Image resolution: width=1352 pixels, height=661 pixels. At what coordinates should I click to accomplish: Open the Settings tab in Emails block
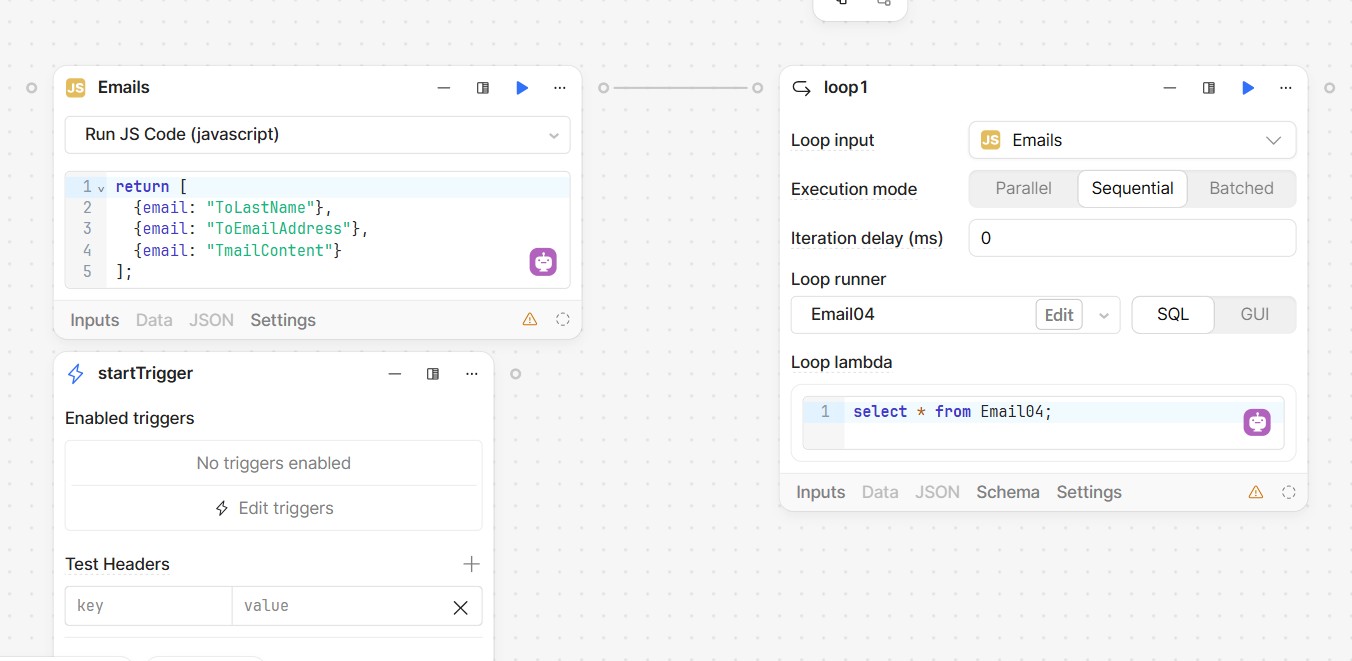(x=283, y=320)
